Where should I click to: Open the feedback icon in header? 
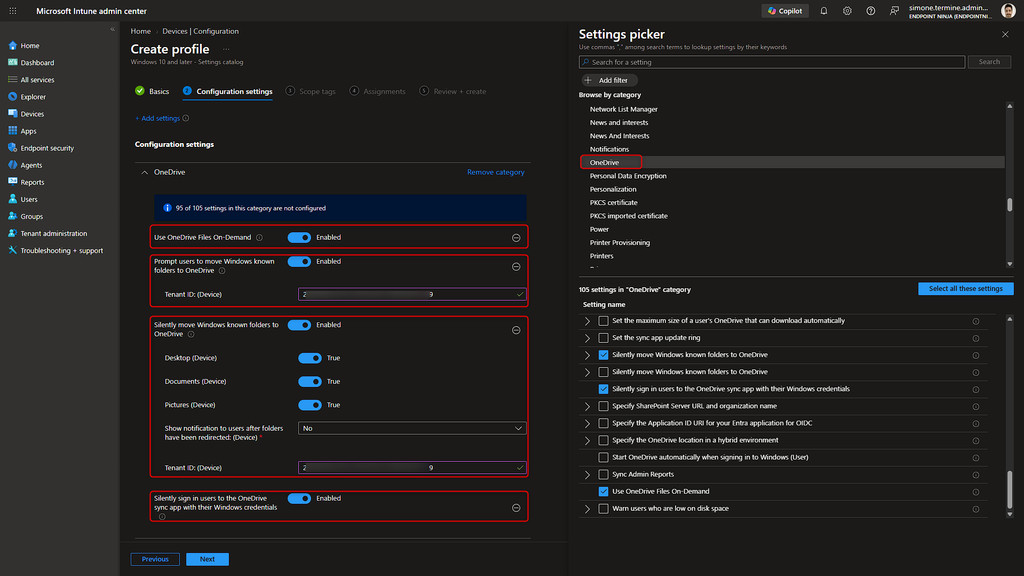894,11
